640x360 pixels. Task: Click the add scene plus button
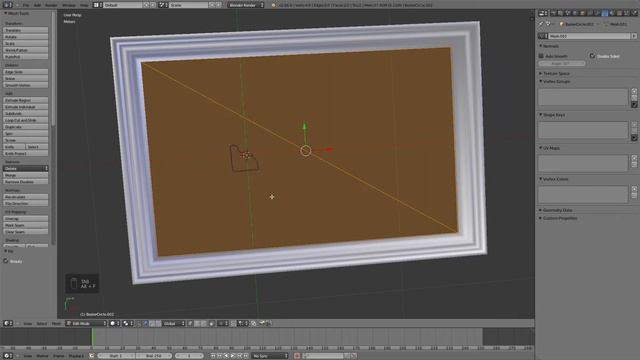point(212,5)
